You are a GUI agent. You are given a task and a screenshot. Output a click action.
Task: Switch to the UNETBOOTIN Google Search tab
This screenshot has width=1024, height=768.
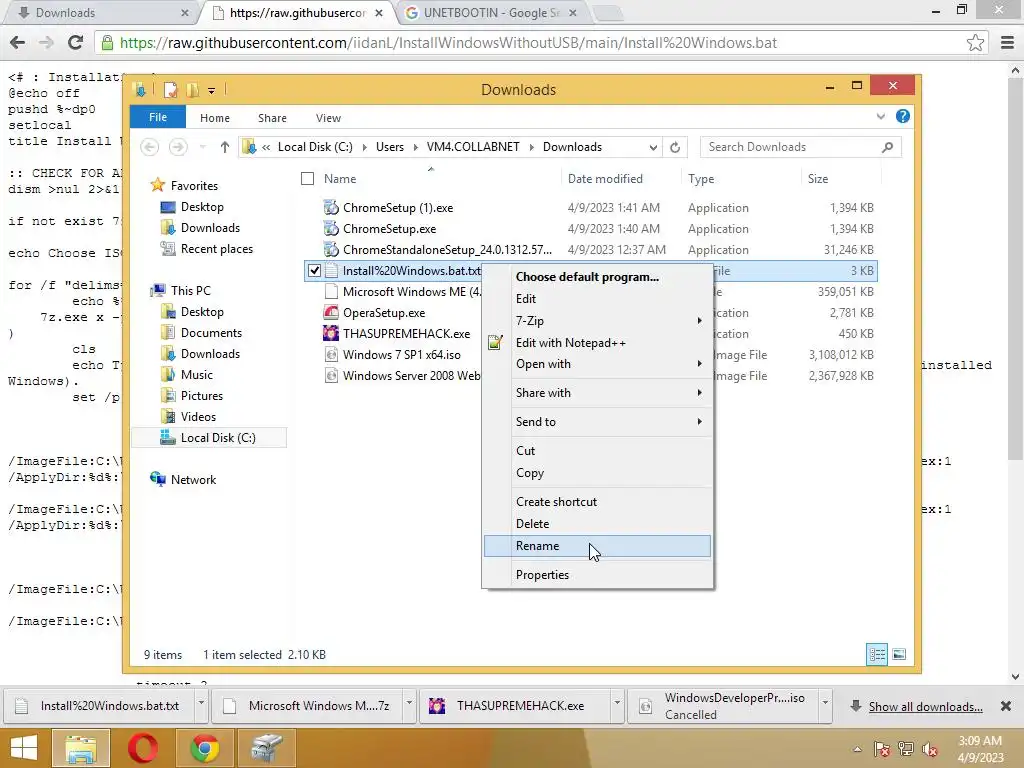click(490, 12)
